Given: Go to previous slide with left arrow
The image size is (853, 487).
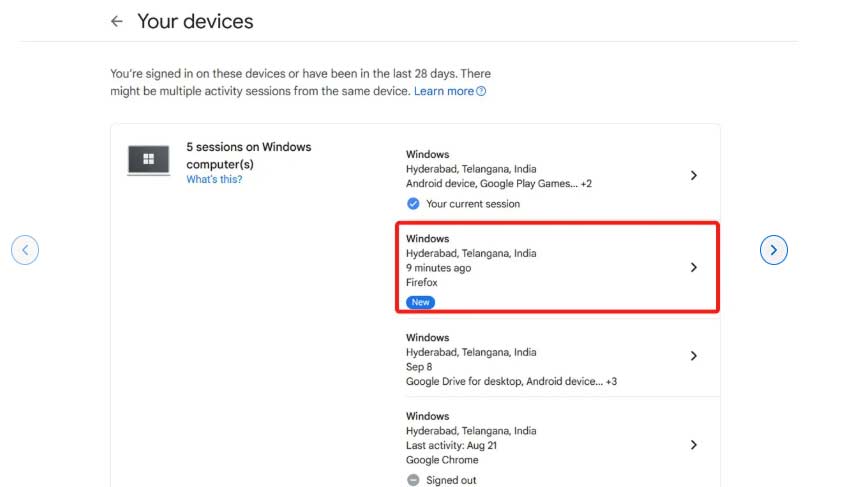Looking at the screenshot, I should click(25, 250).
